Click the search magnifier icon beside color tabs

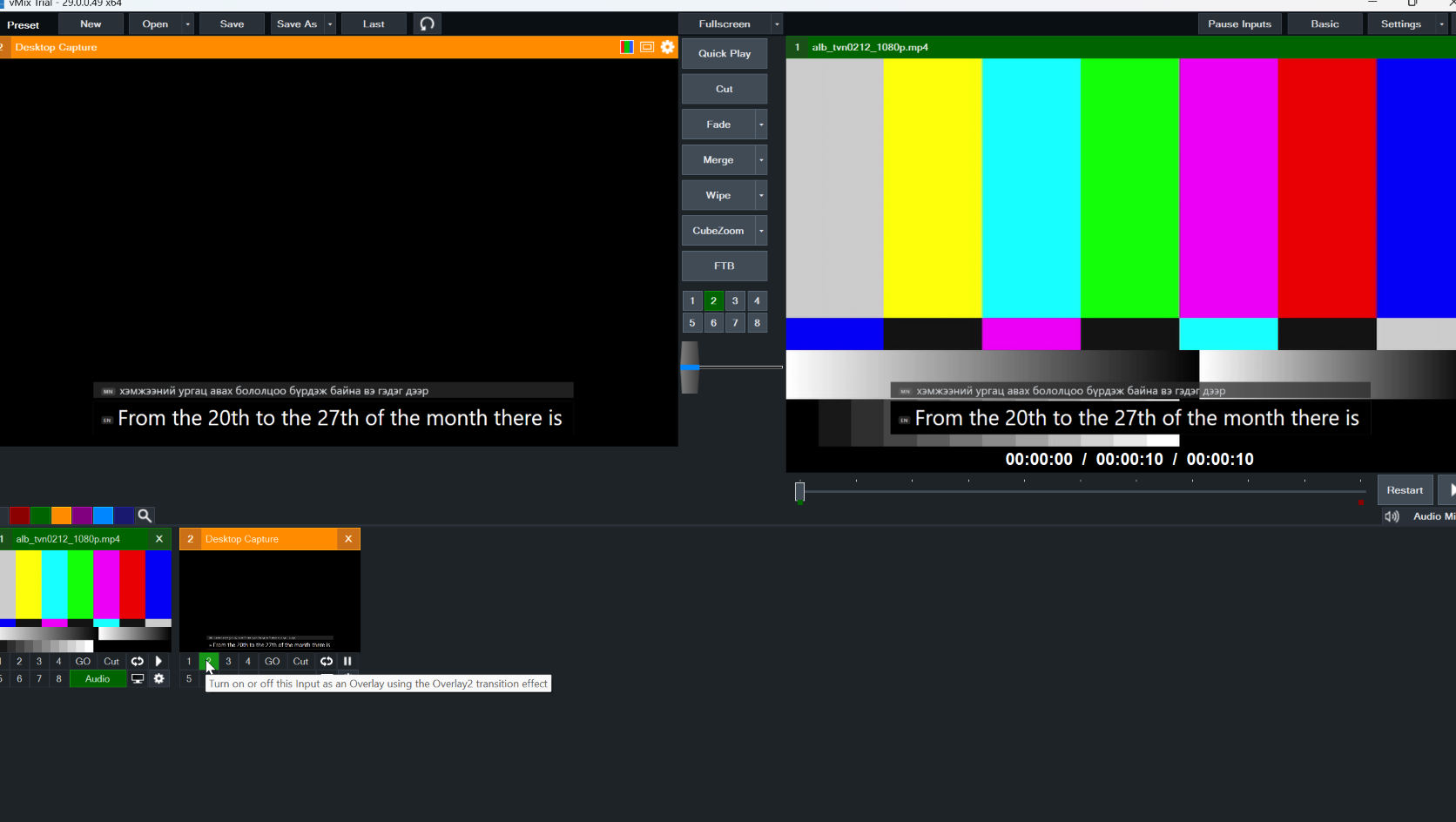[145, 515]
